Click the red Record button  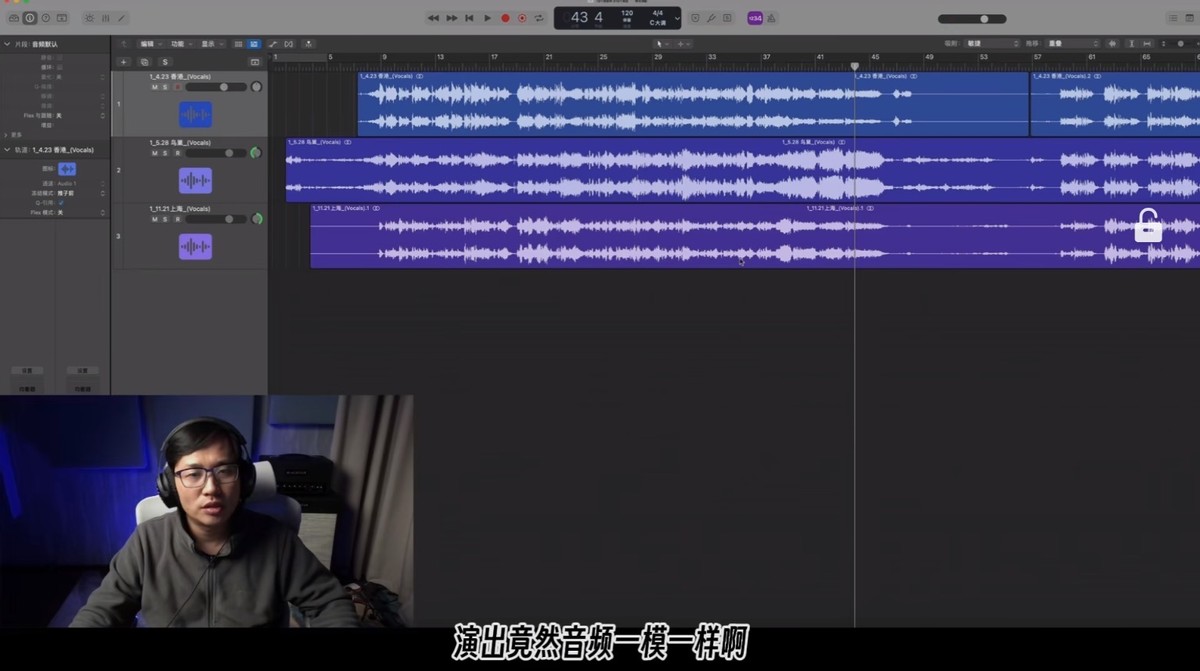(505, 18)
